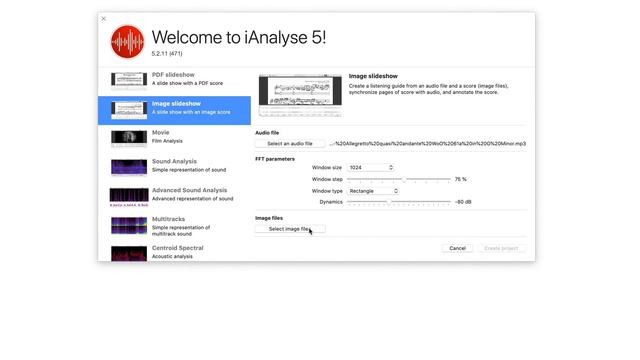Click the selected audio file path text
The image size is (640, 360).
(428, 144)
